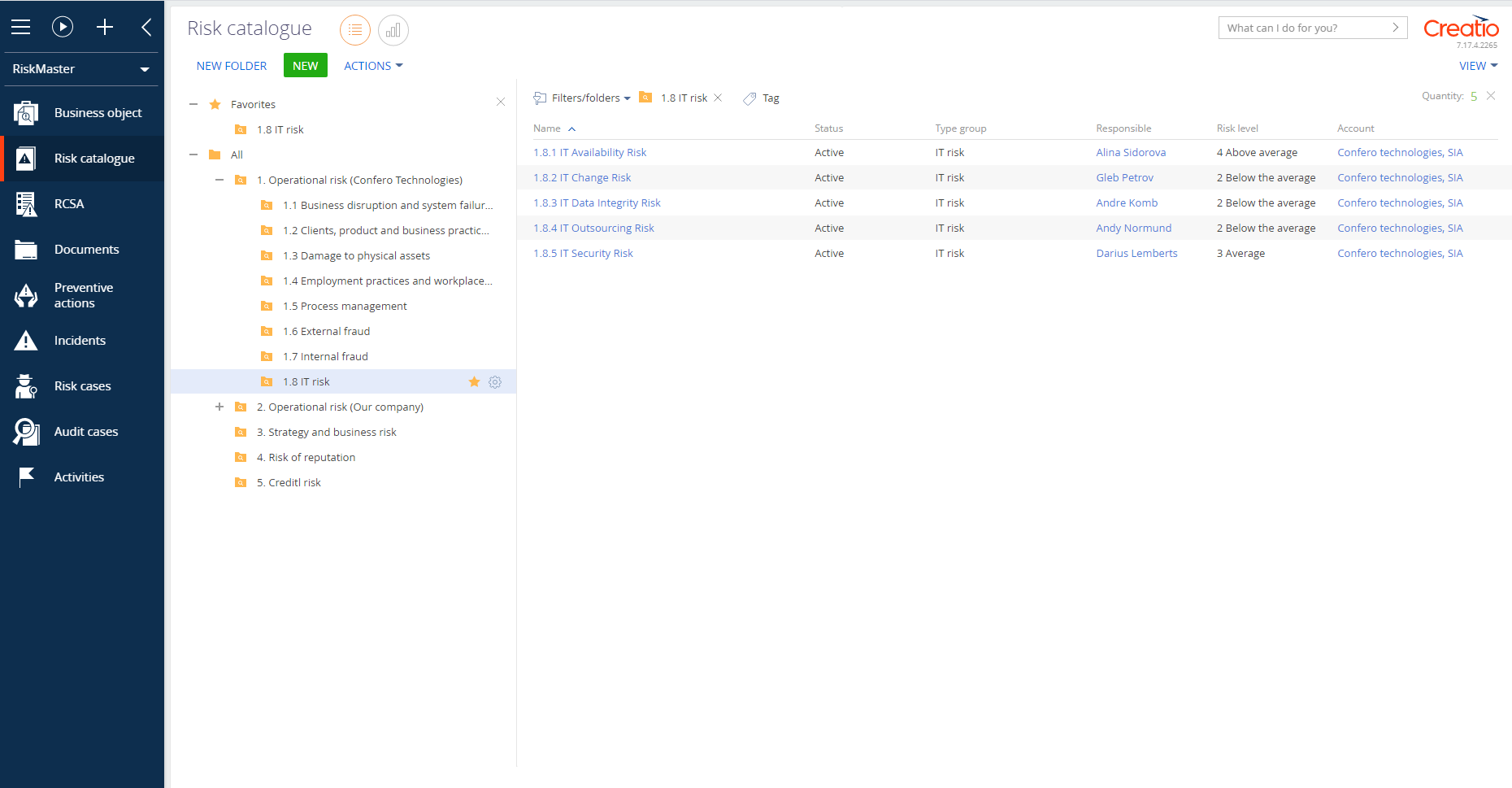The width and height of the screenshot is (1512, 788).
Task: Switch to analytics chart view
Action: [x=393, y=30]
